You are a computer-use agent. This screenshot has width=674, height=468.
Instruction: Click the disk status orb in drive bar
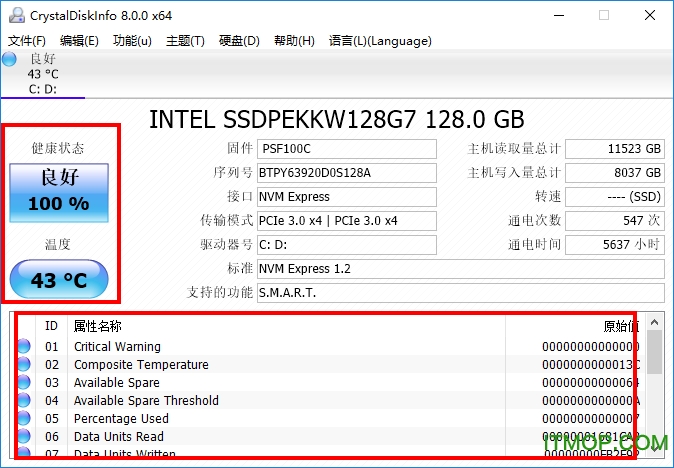coord(11,59)
